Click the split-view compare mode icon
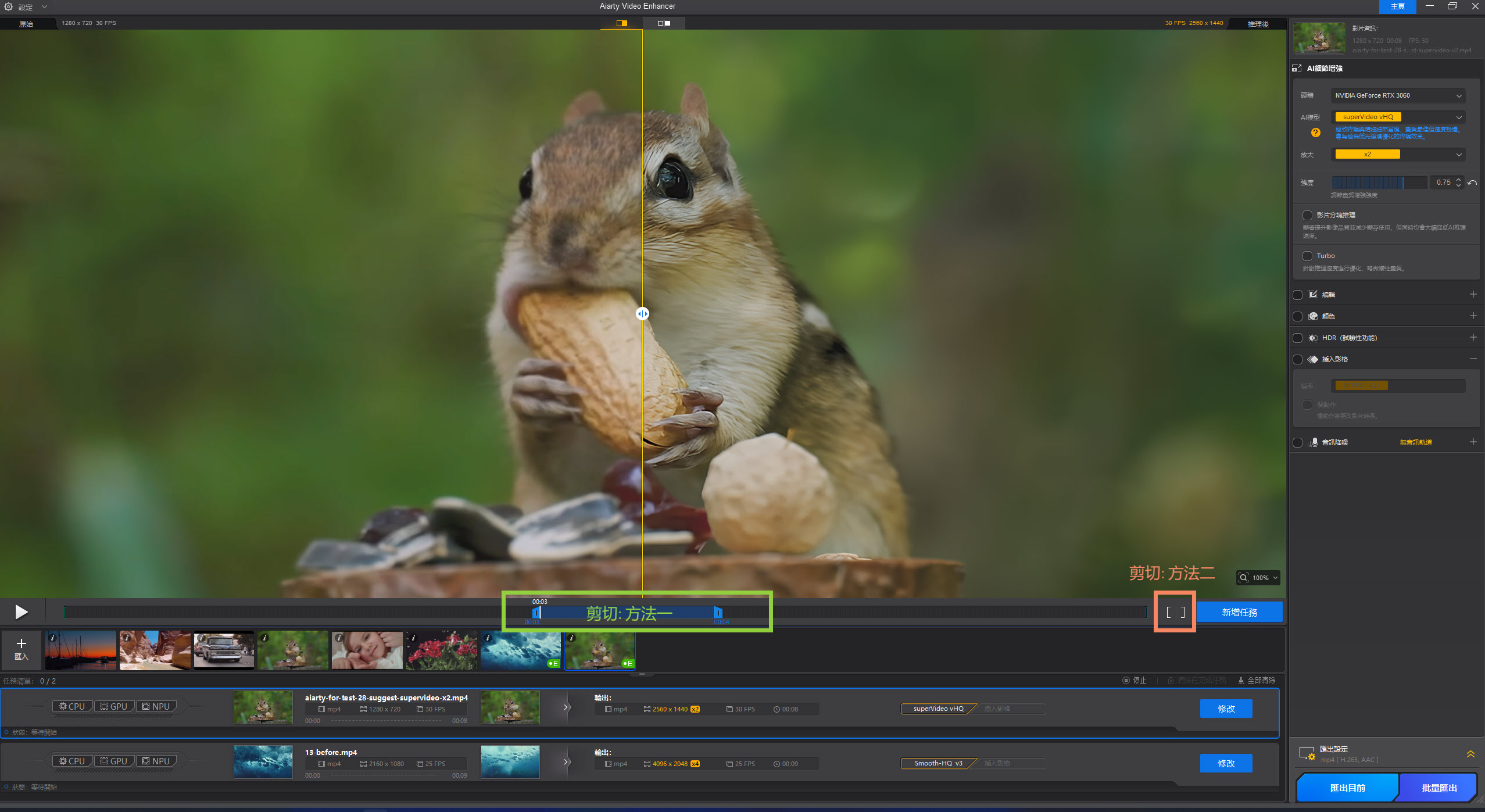The image size is (1485, 812). click(x=621, y=23)
